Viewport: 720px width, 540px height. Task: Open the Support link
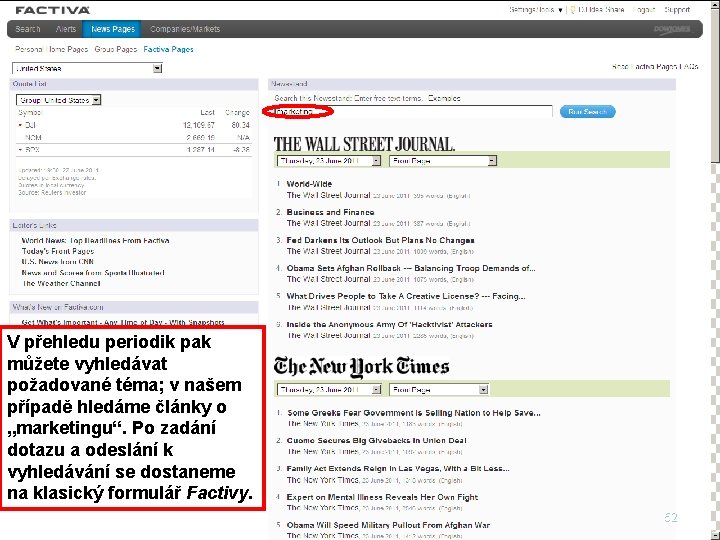[677, 10]
